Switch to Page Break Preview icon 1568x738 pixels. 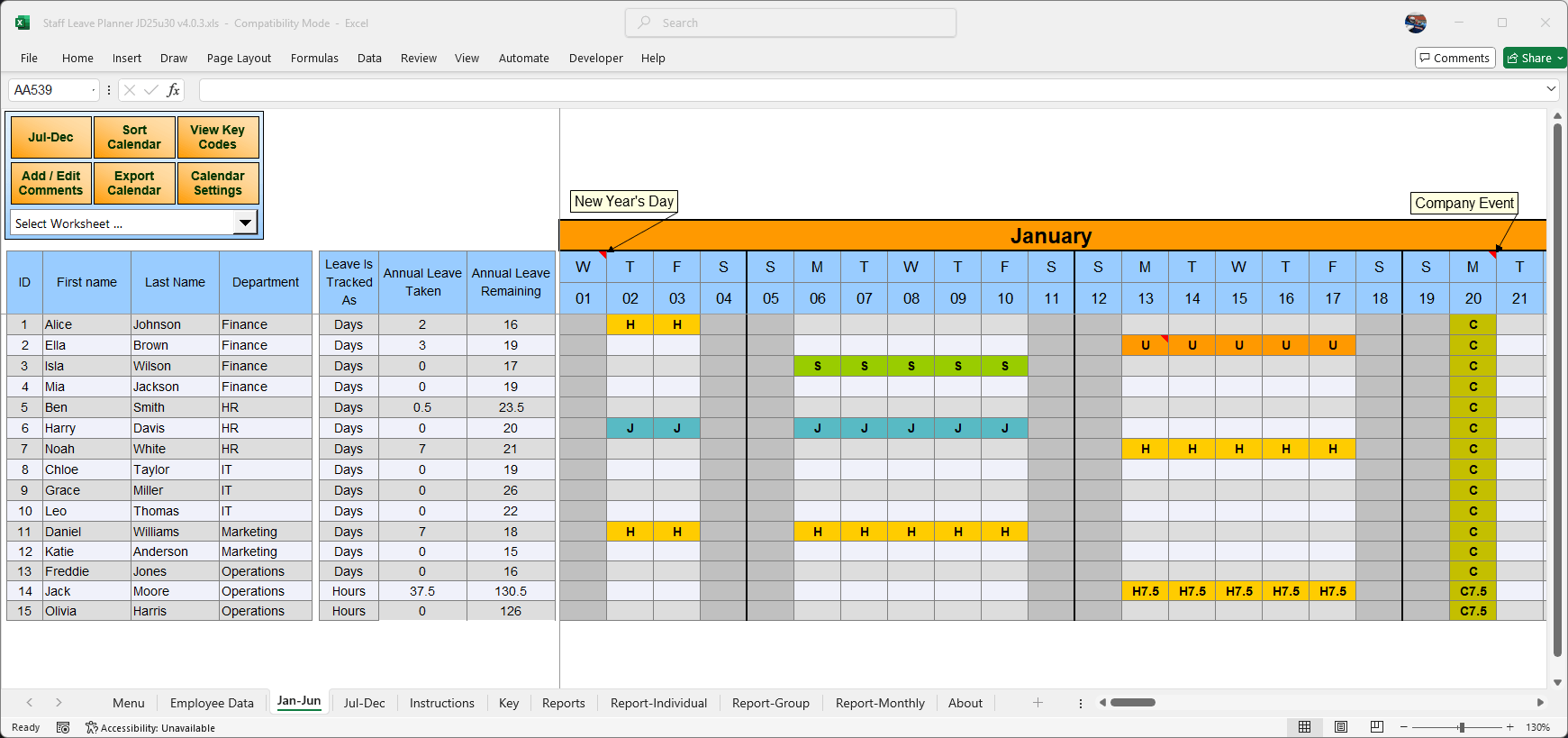point(1377,727)
